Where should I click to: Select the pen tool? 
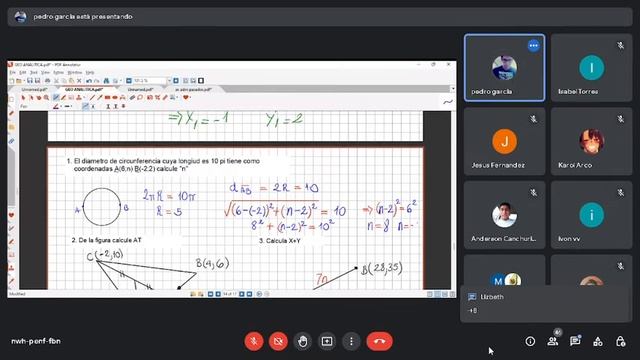[x=56, y=98]
